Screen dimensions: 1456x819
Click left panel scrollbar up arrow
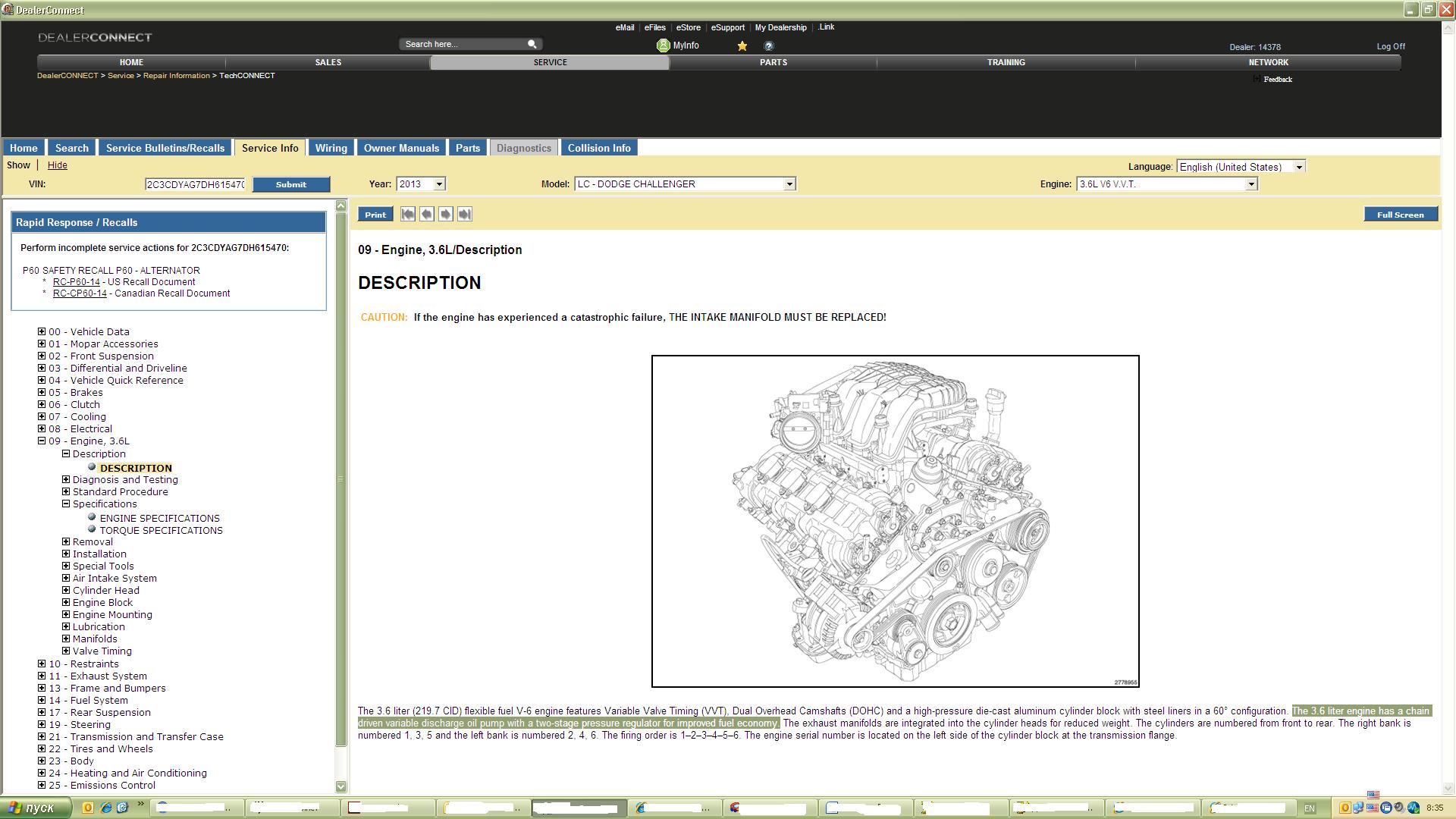[x=340, y=206]
